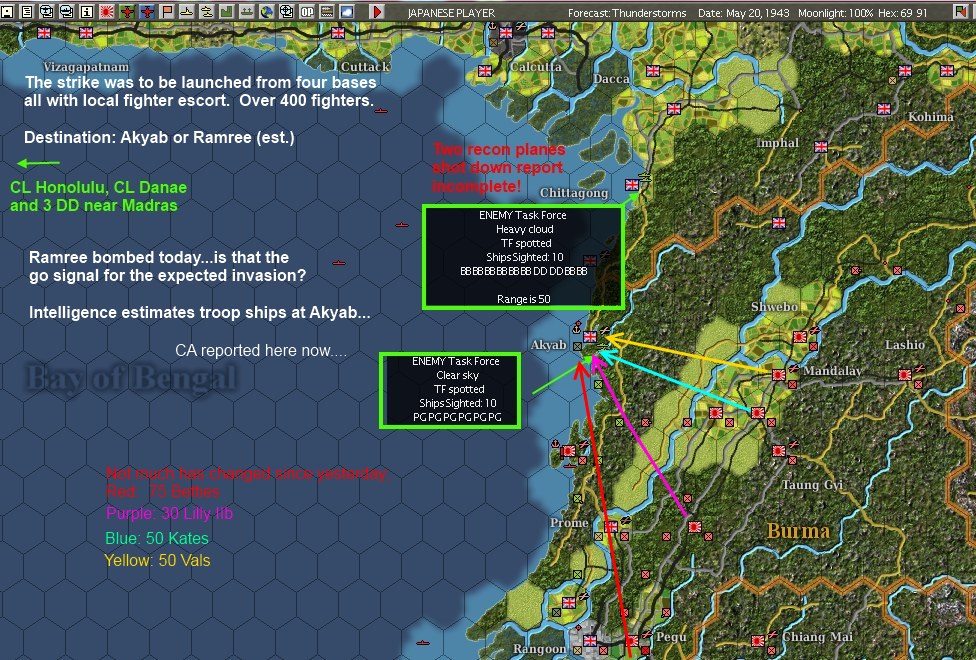Toggle night view with the moon icon
This screenshot has height=660, width=976.
[346, 10]
